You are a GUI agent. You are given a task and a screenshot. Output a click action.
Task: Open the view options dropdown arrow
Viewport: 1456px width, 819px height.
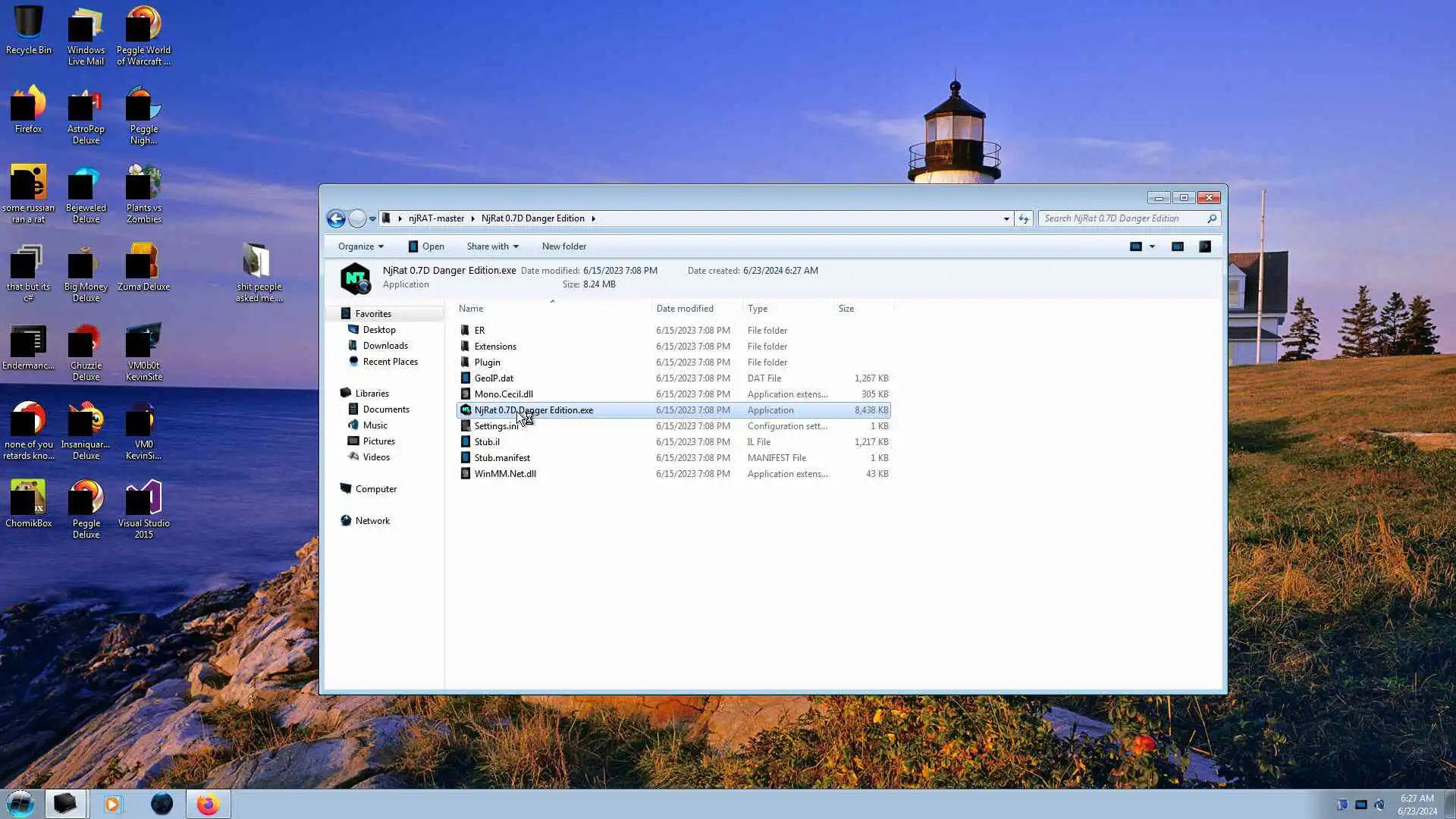[1152, 246]
